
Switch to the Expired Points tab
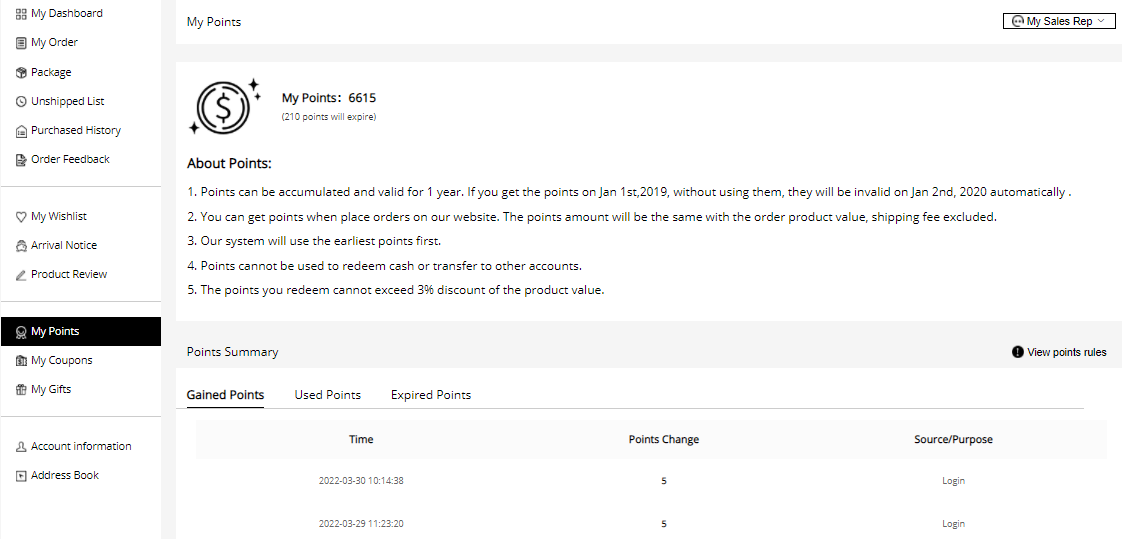(431, 395)
